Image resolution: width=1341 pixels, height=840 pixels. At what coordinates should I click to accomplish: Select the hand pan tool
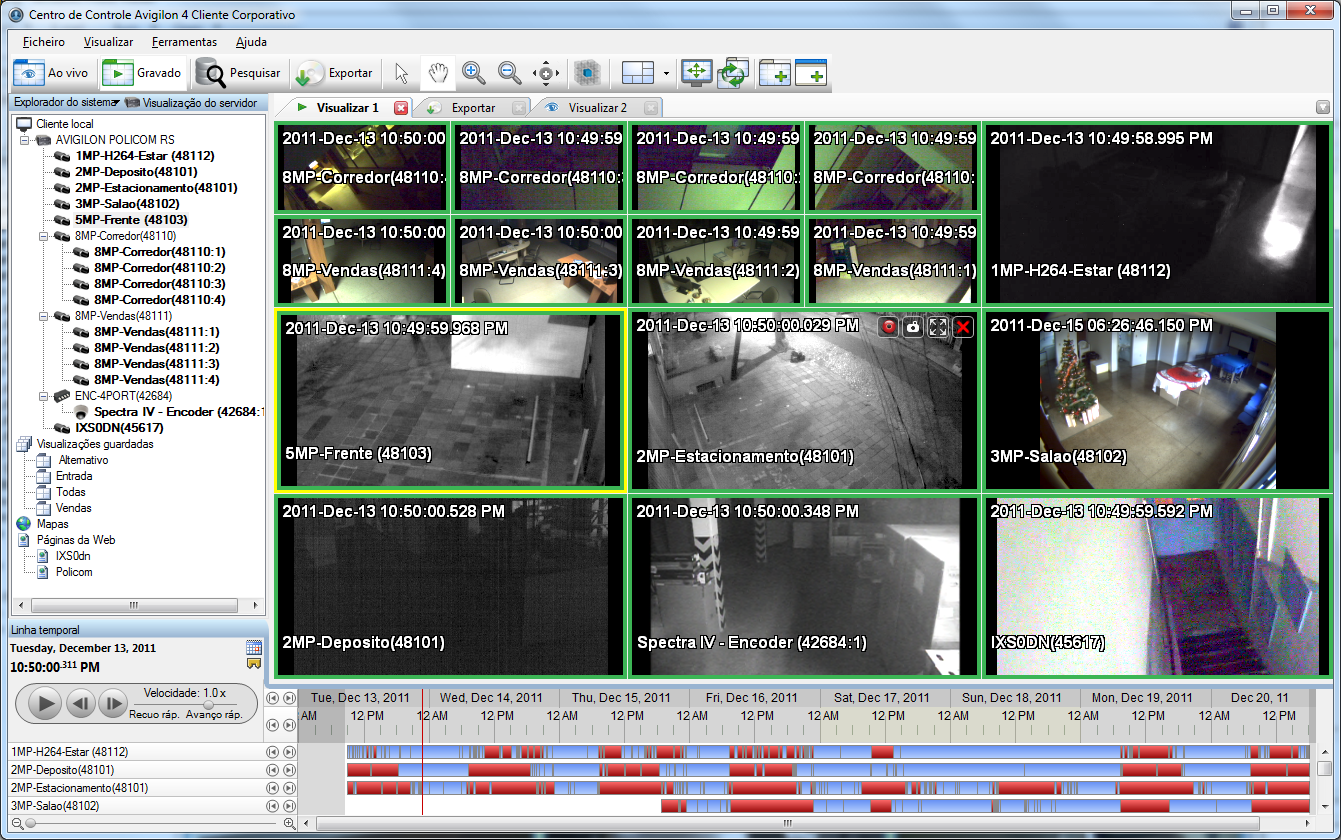click(x=436, y=73)
